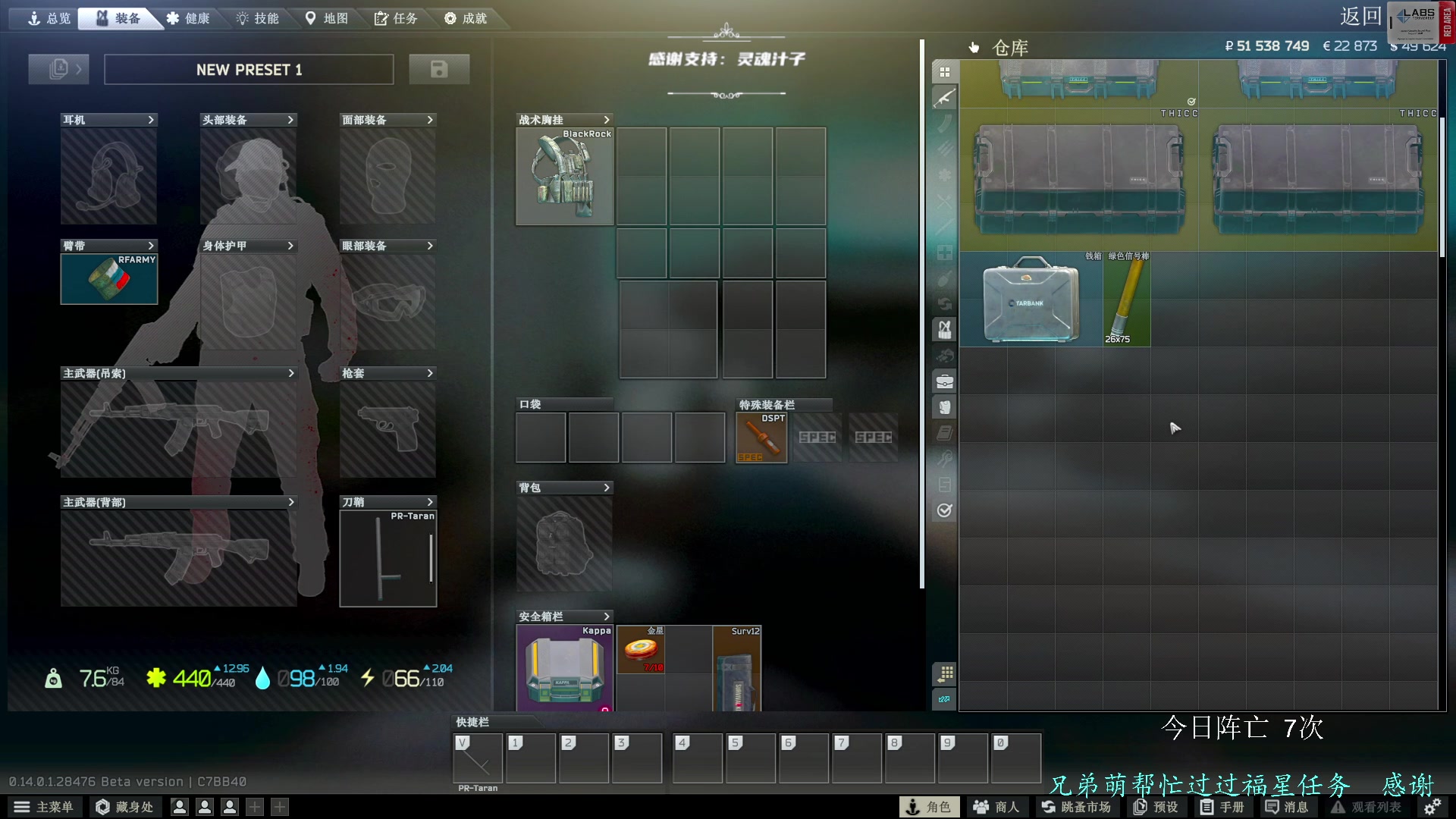Switch to the 成就 achievements tab
This screenshot has width=1456, height=819.
click(x=466, y=18)
